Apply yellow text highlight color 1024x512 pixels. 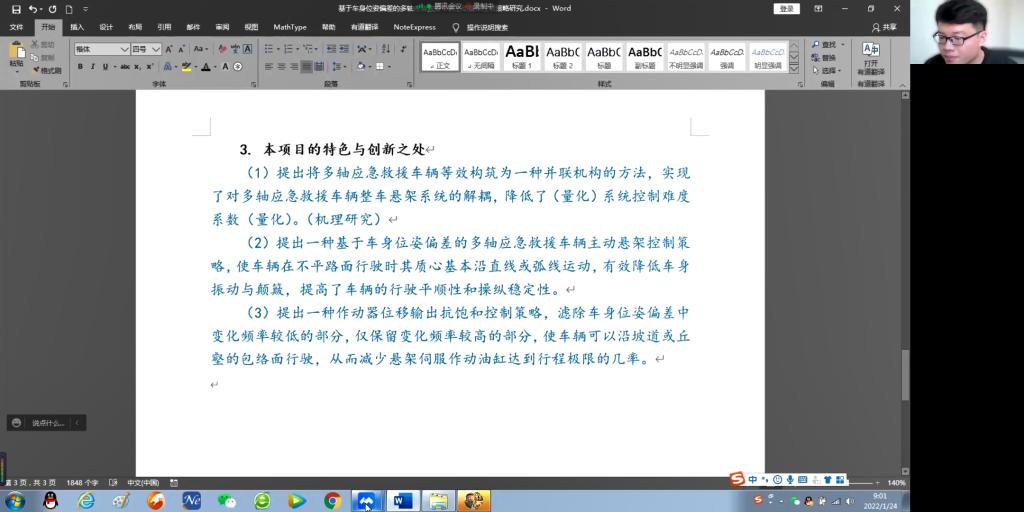coord(187,67)
